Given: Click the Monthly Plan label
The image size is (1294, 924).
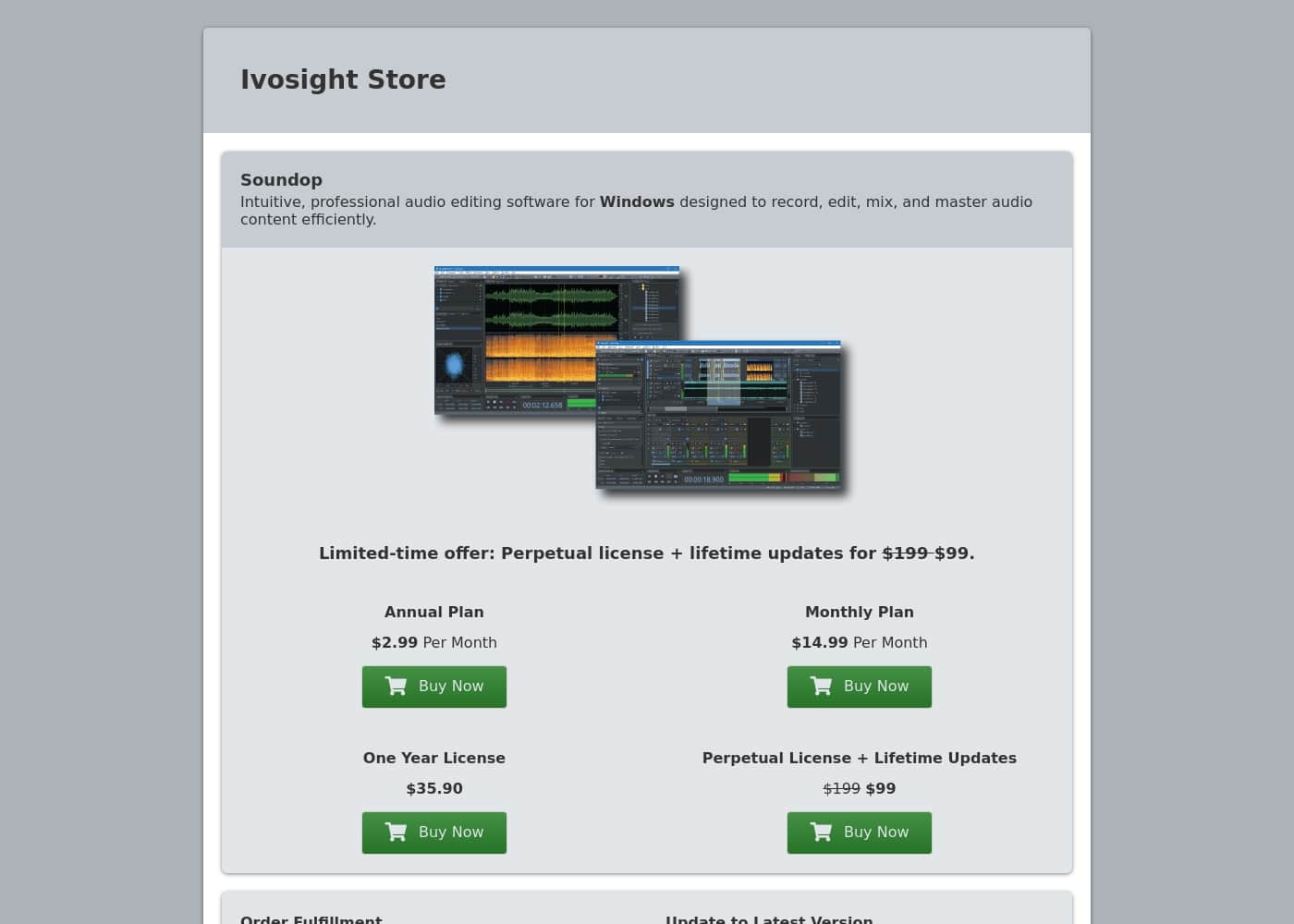Looking at the screenshot, I should point(860,612).
